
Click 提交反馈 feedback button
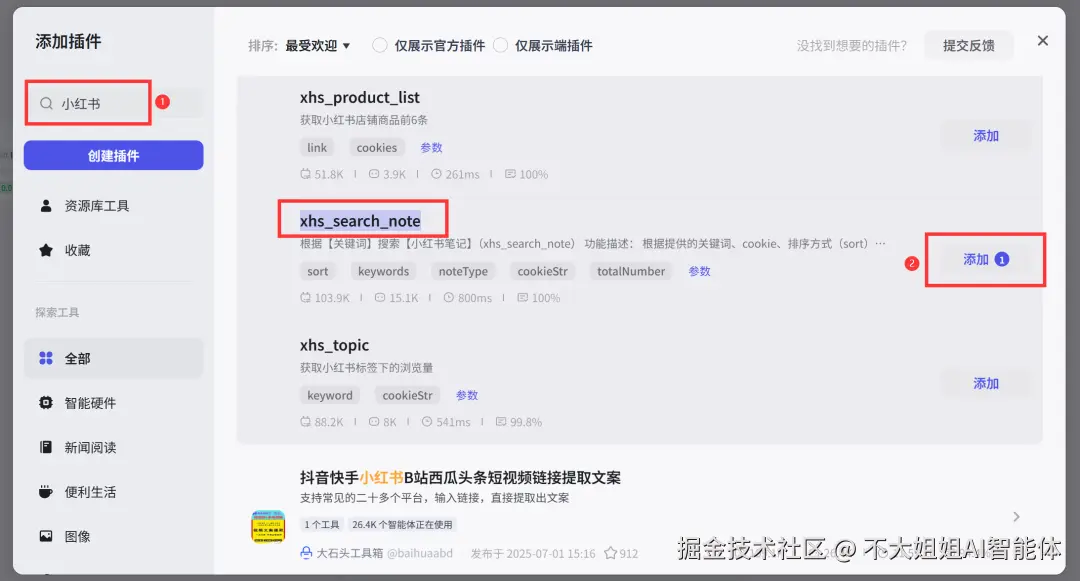click(968, 45)
